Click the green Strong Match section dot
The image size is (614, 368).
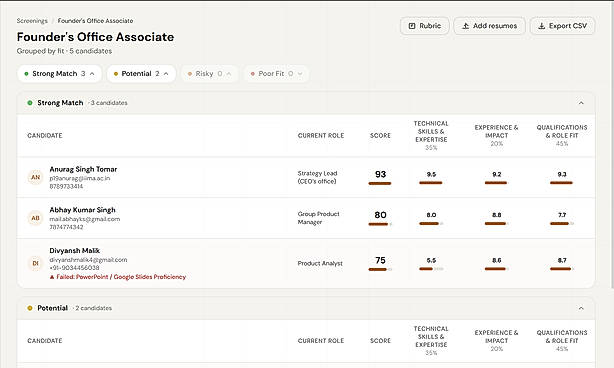pyautogui.click(x=30, y=103)
